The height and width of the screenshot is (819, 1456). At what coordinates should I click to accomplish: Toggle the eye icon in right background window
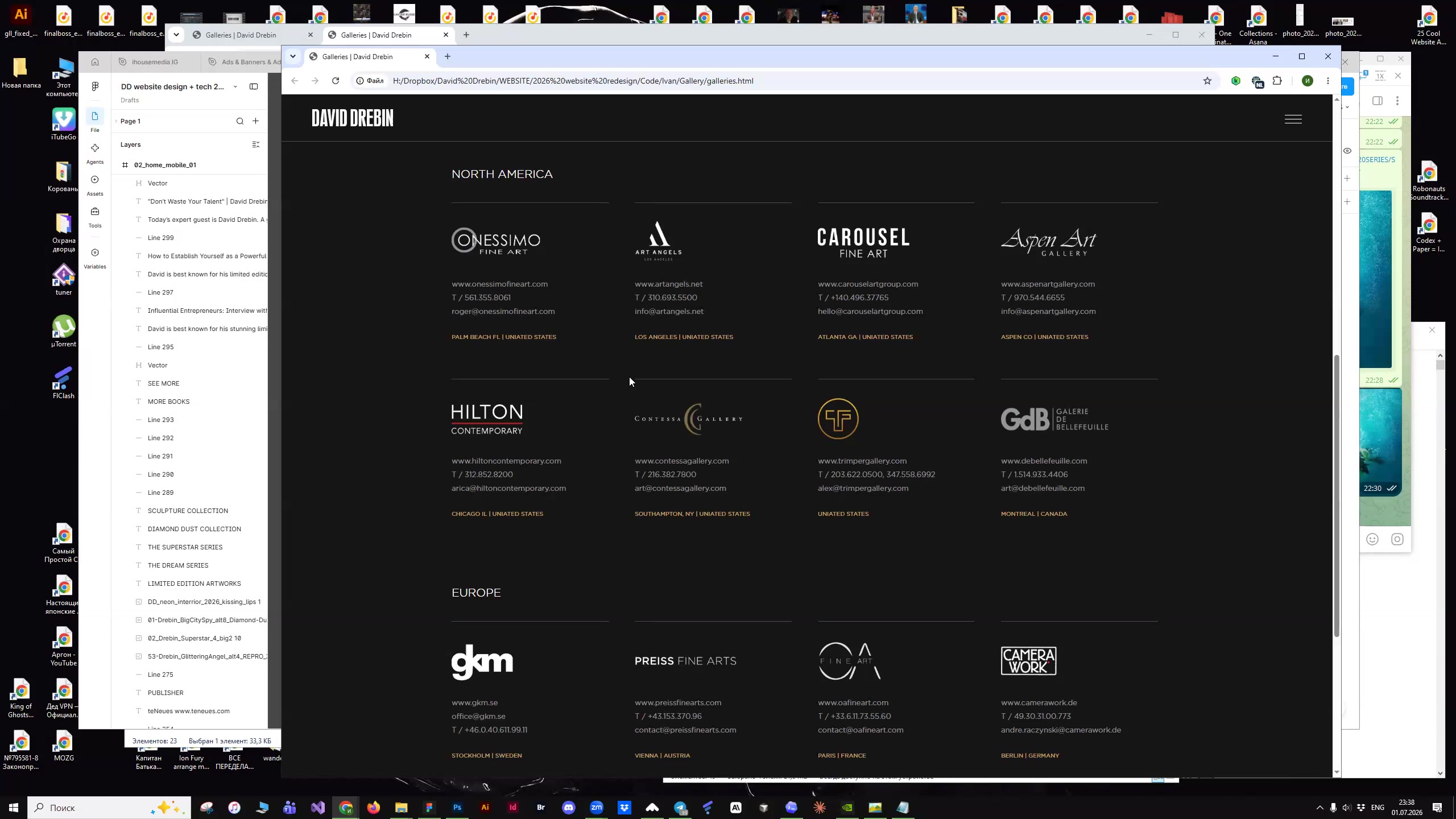click(1347, 151)
